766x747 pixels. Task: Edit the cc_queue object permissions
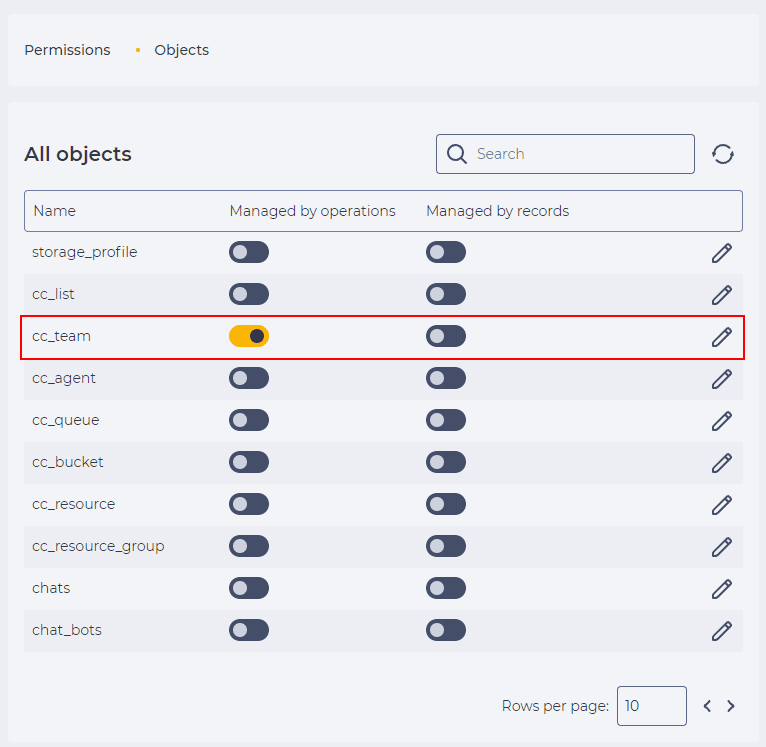(722, 421)
